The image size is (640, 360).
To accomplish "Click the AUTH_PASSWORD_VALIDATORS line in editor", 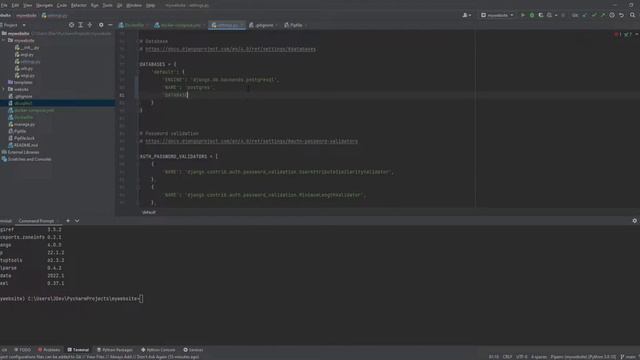I will (179, 156).
